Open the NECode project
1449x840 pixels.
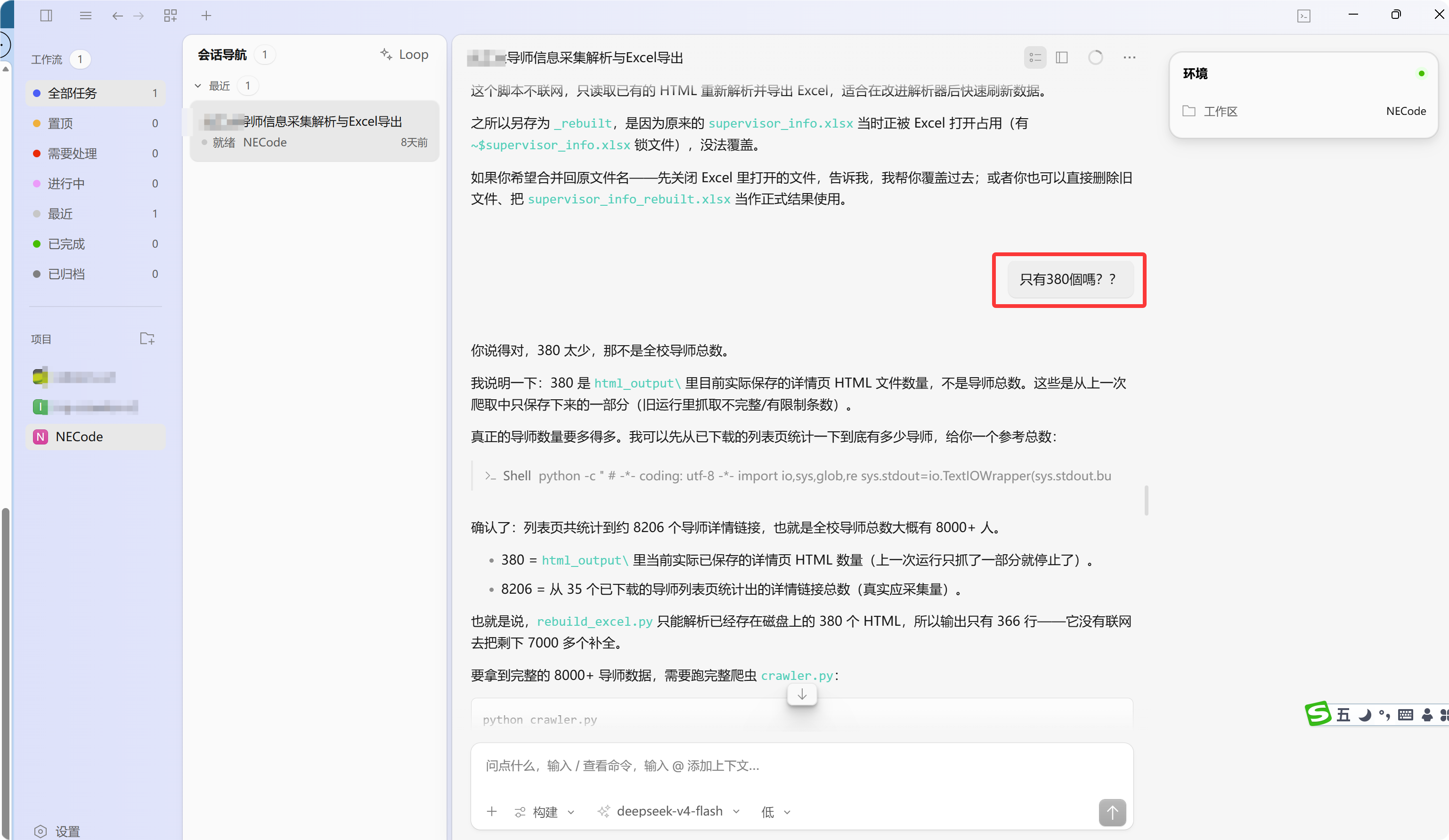pyautogui.click(x=96, y=436)
